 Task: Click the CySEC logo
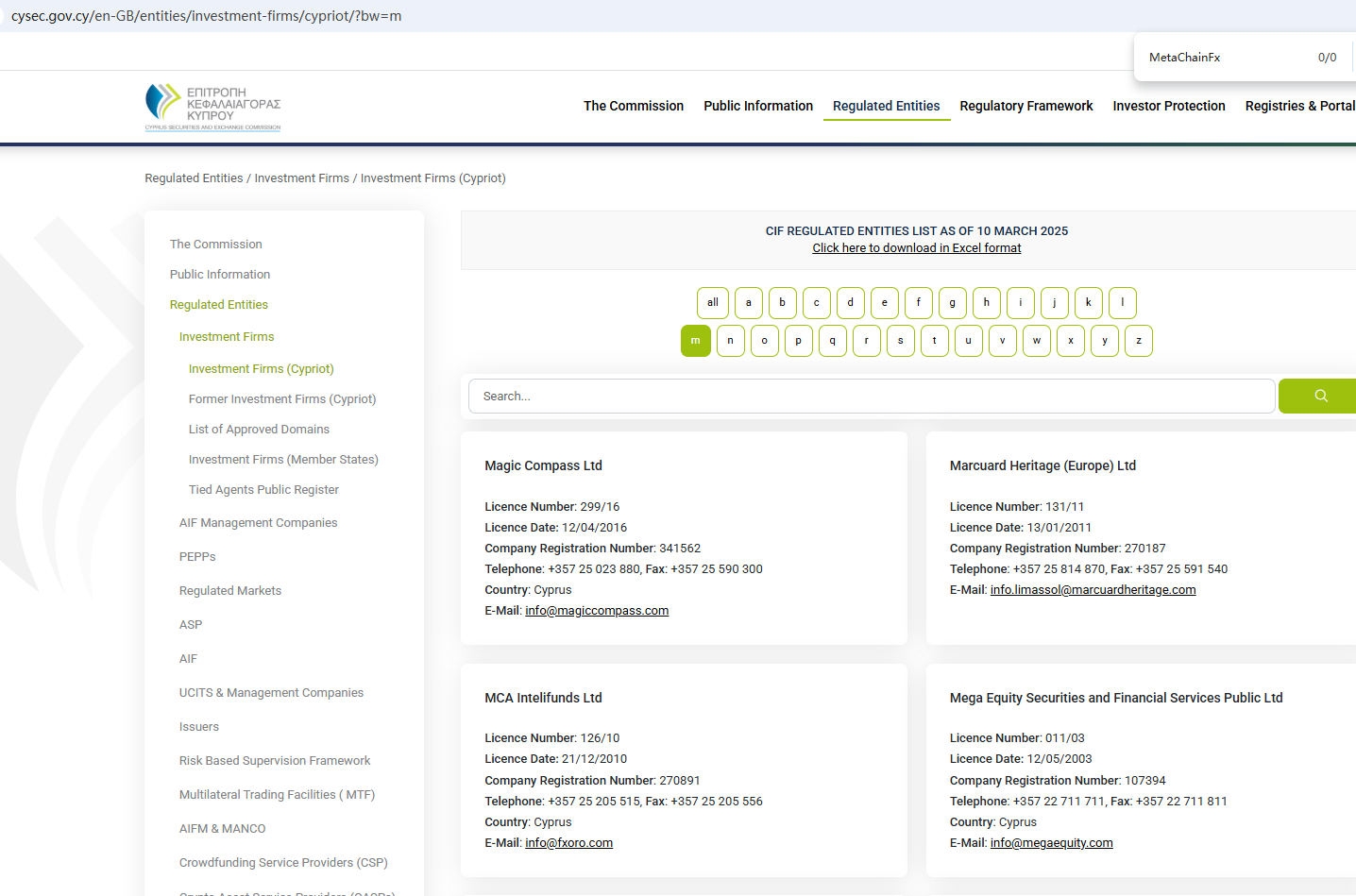(213, 107)
